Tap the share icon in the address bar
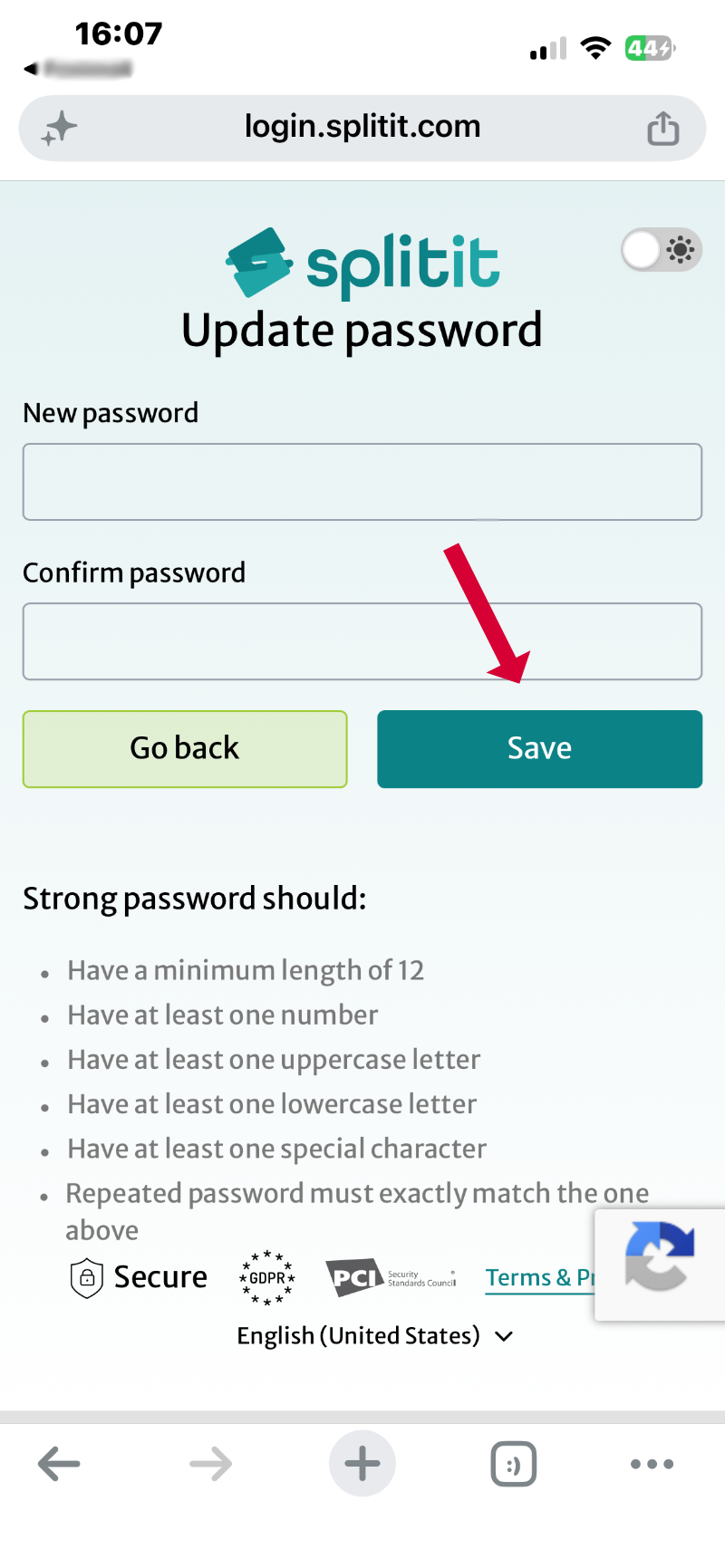 662,127
